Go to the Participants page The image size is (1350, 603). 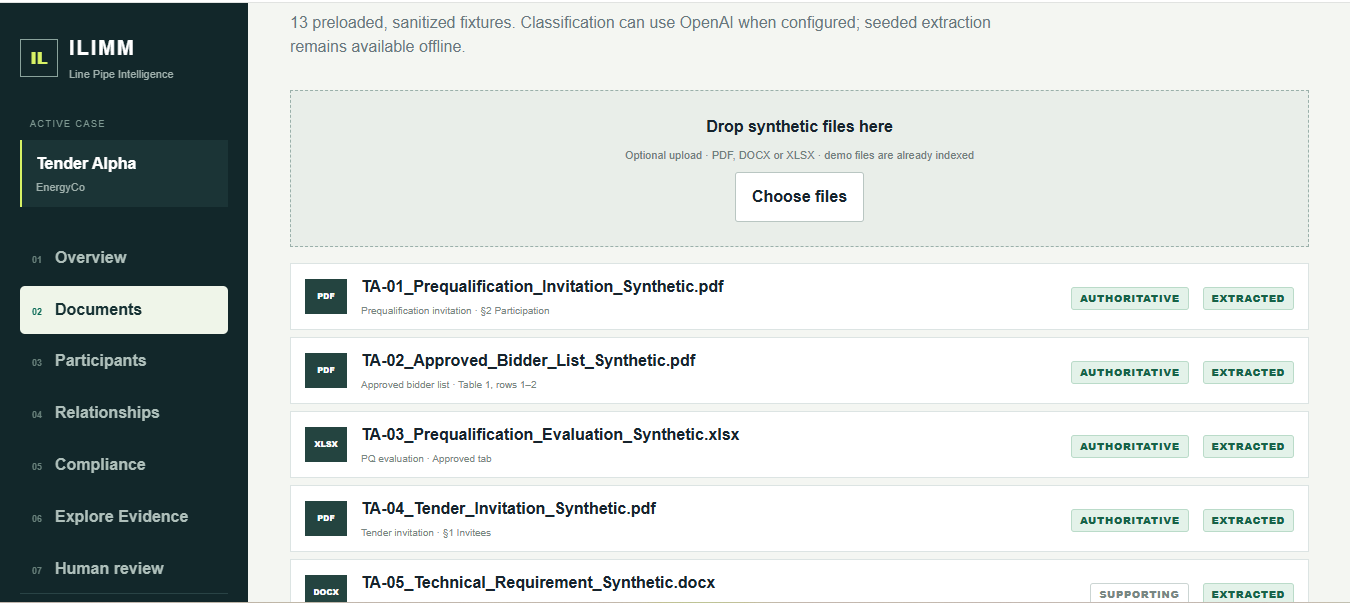click(124, 361)
